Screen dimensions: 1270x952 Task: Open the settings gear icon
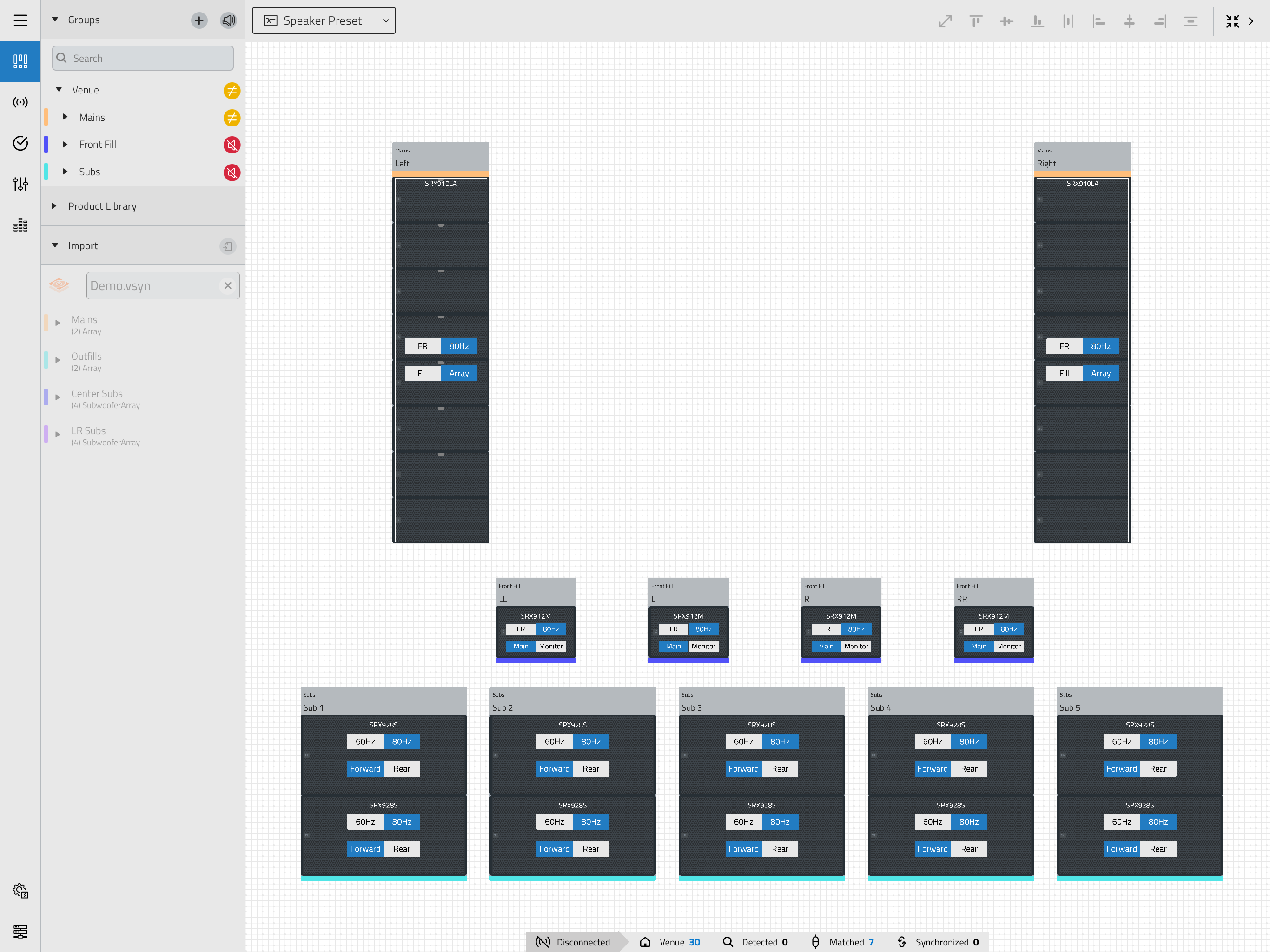click(20, 891)
